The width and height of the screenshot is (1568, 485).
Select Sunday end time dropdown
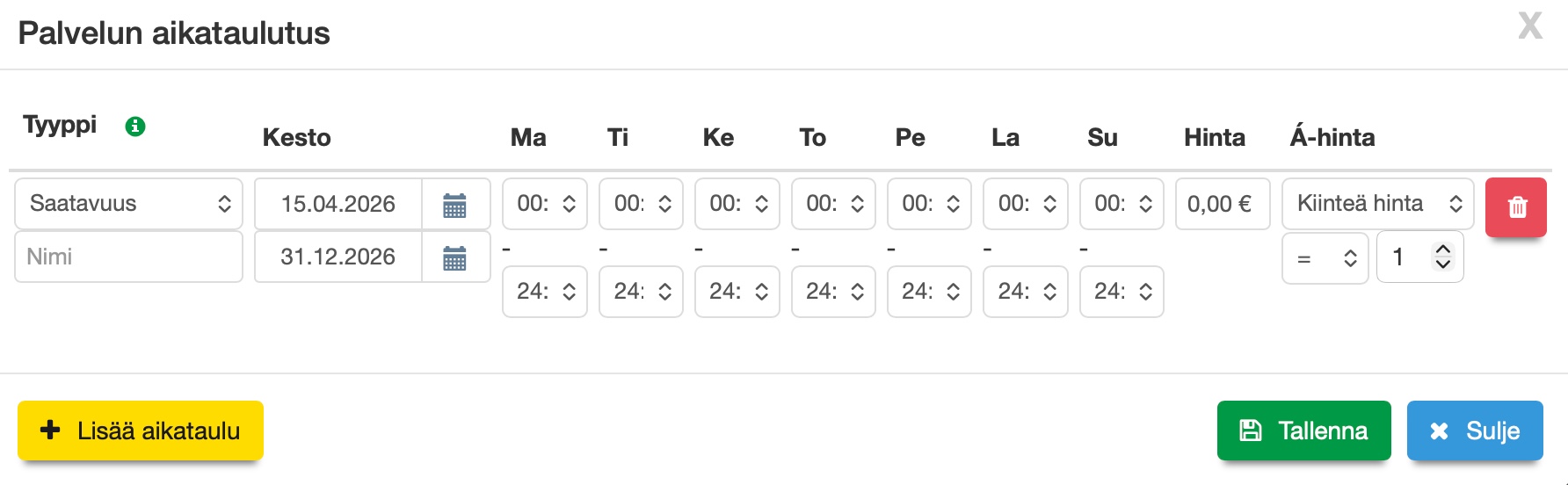pos(1122,292)
